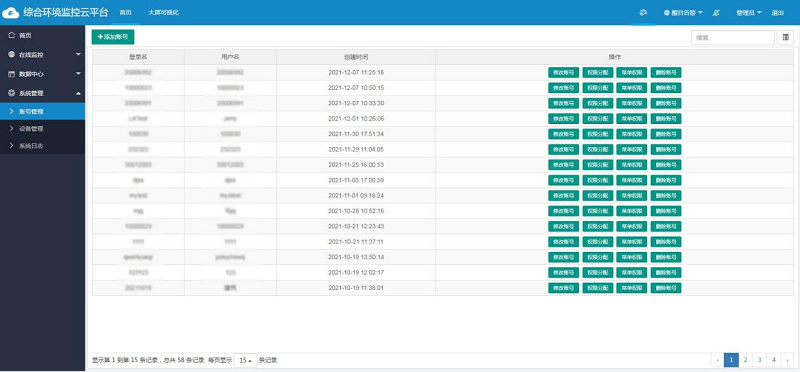
Task: Open the 管理员 user dropdown
Action: [748, 13]
